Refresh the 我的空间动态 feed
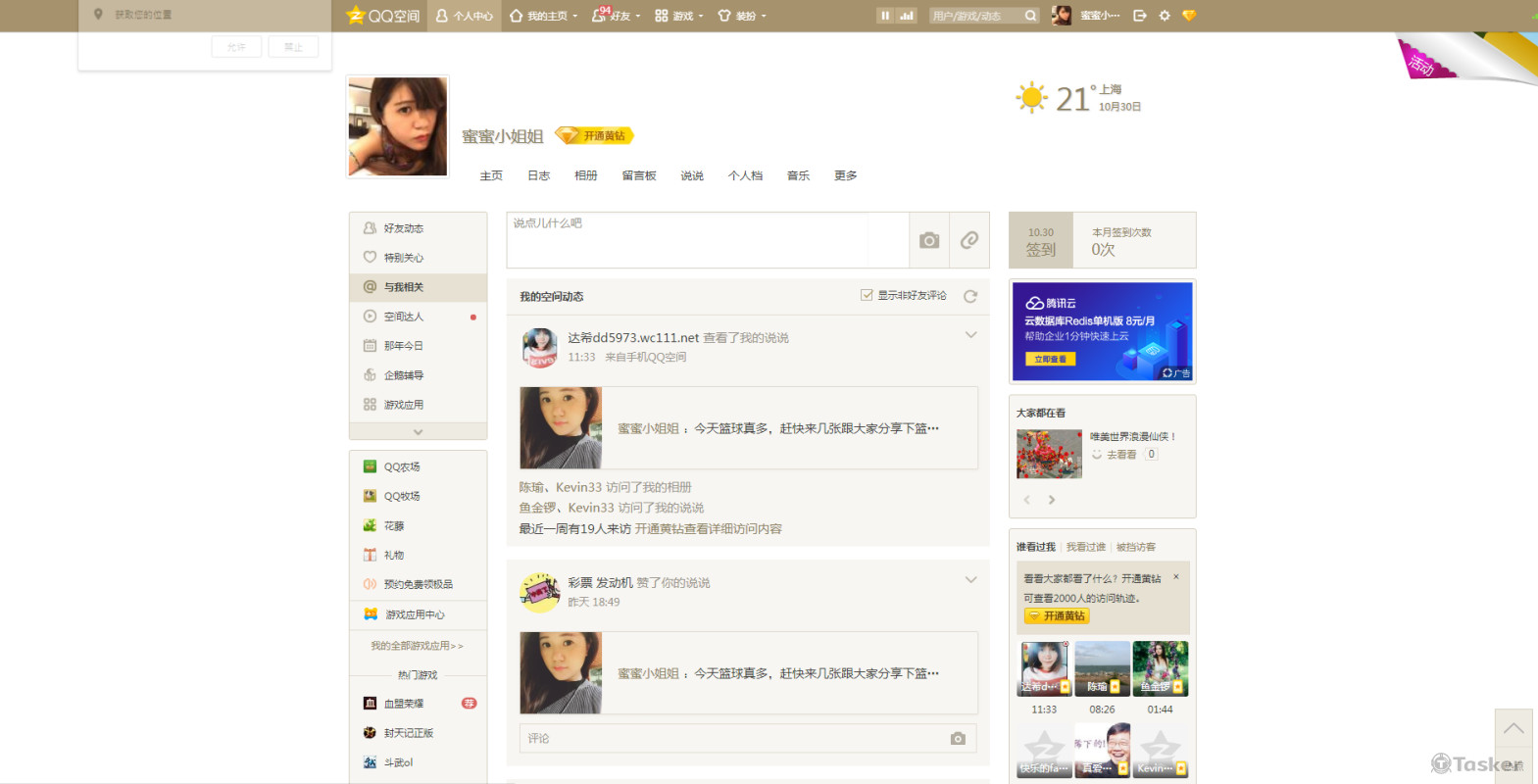This screenshot has width=1538, height=784. click(969, 296)
